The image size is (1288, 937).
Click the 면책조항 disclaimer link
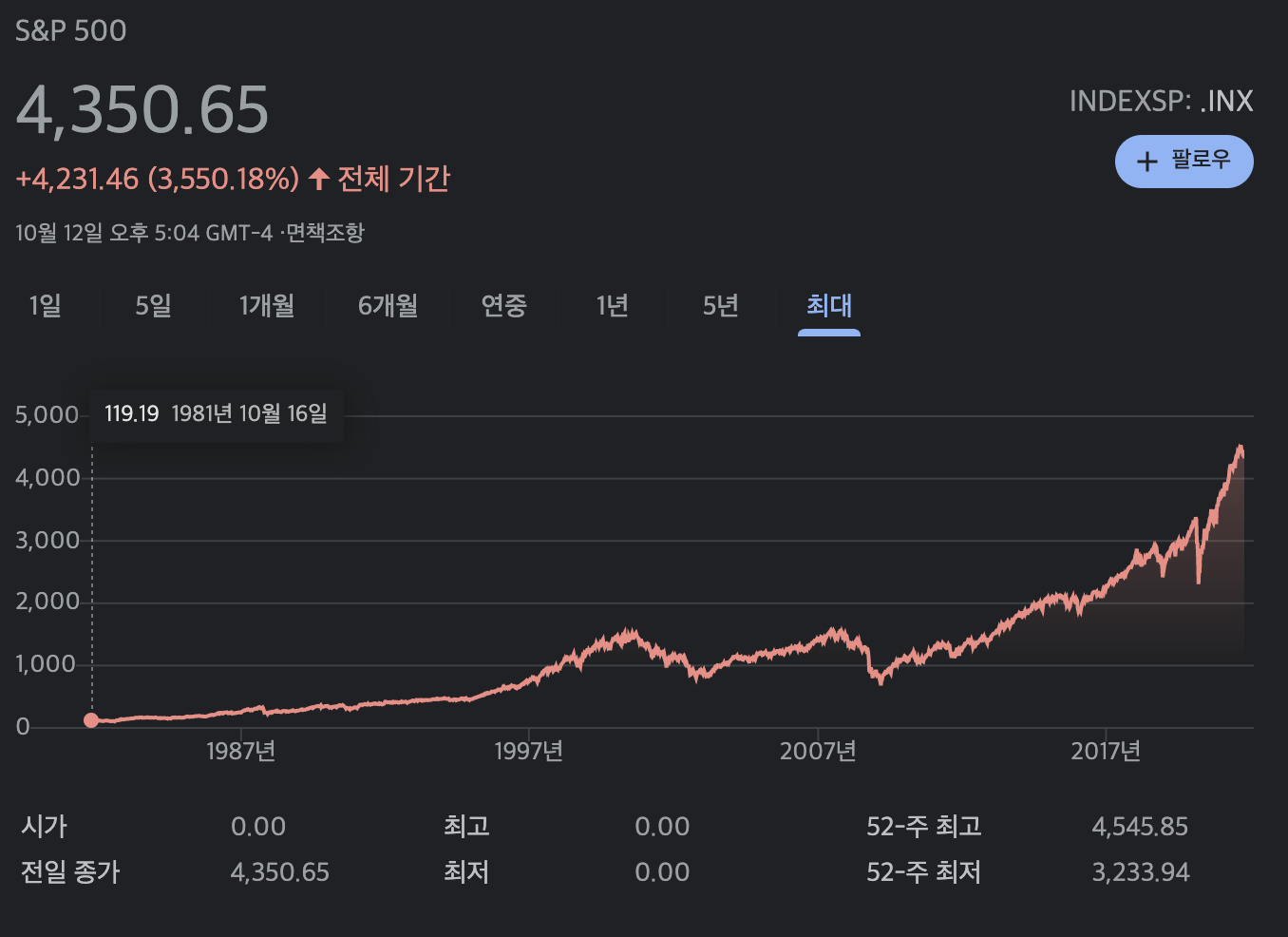tap(325, 233)
